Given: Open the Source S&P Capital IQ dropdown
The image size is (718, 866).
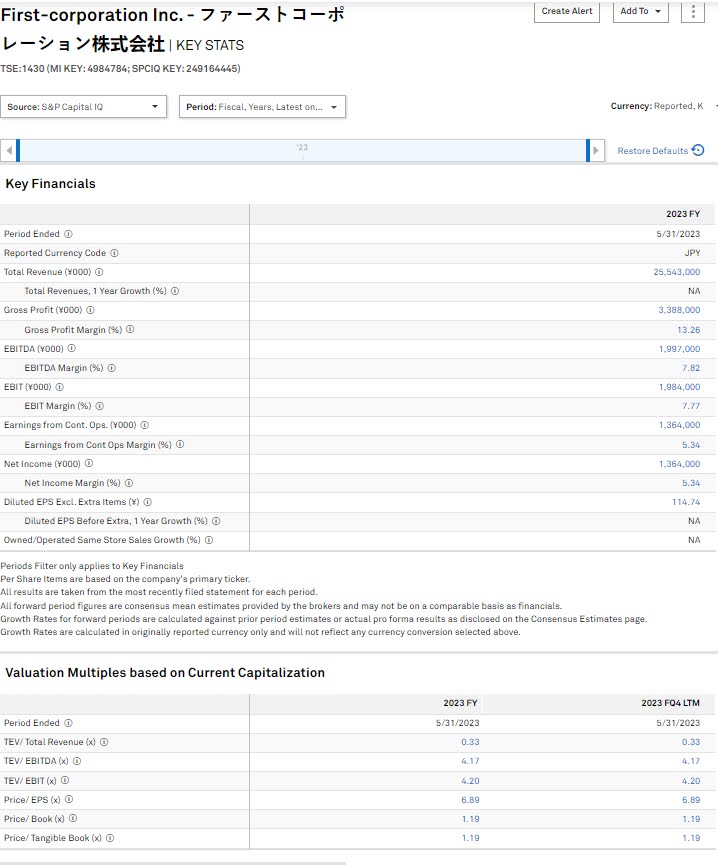Looking at the screenshot, I should click(x=83, y=107).
